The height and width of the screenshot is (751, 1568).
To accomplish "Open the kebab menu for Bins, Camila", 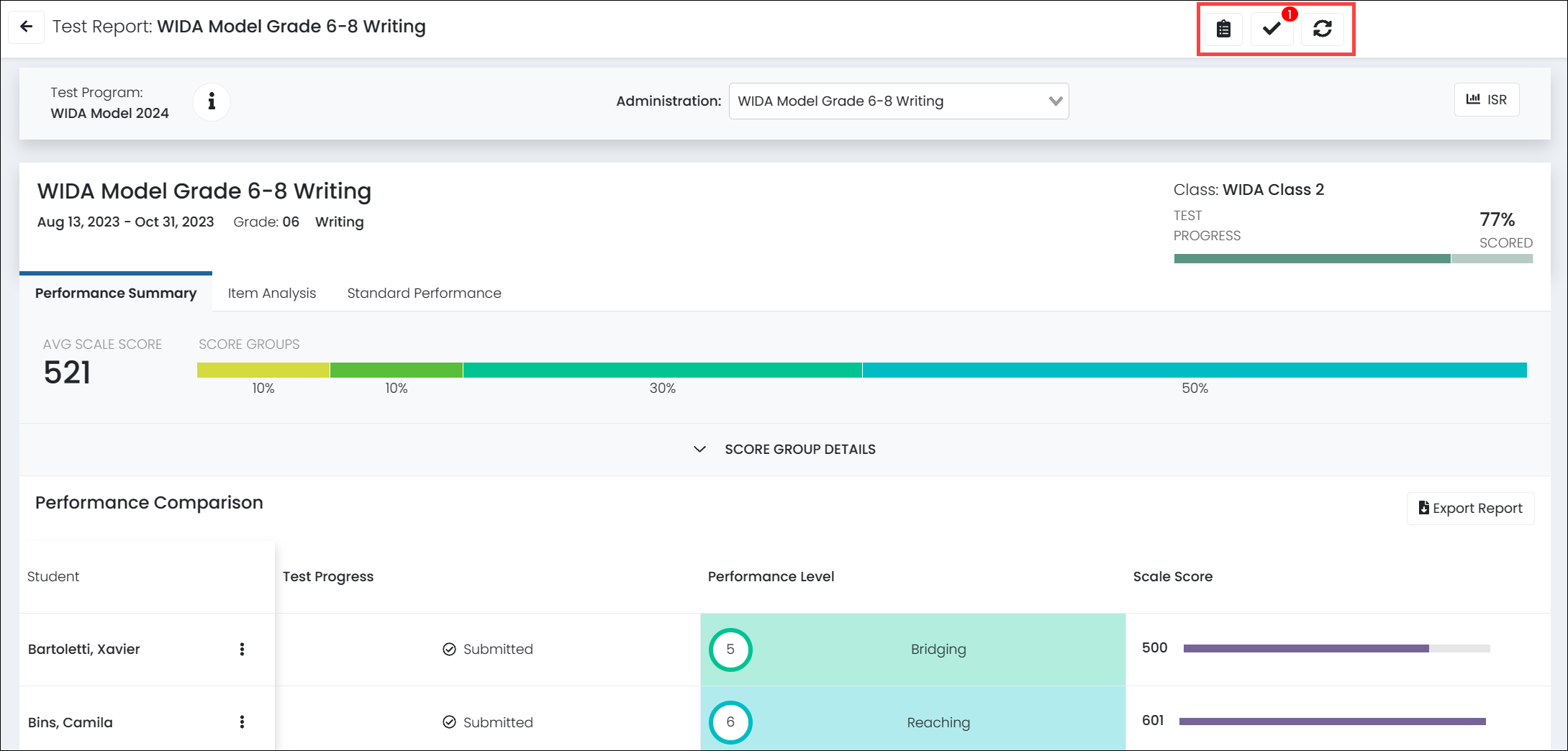I will coord(243,722).
